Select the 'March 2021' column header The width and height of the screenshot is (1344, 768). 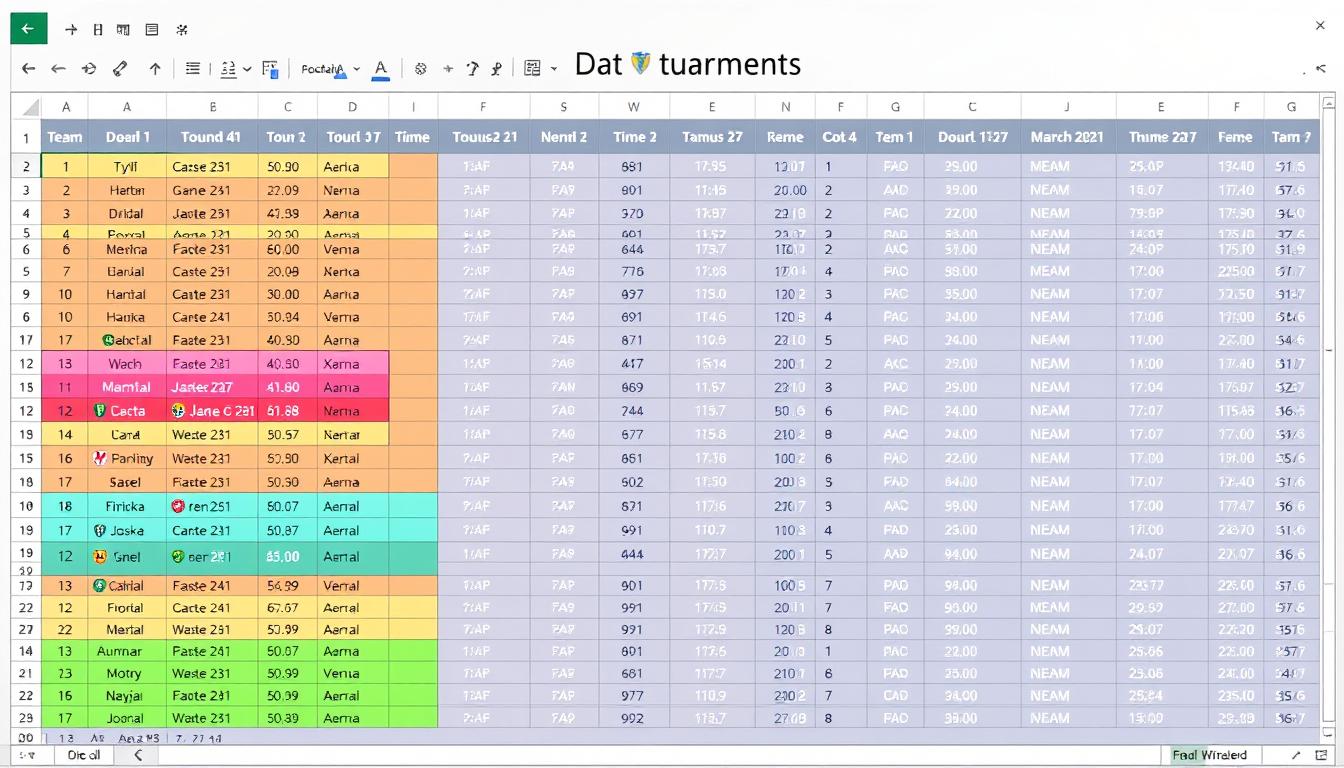(x=1066, y=137)
